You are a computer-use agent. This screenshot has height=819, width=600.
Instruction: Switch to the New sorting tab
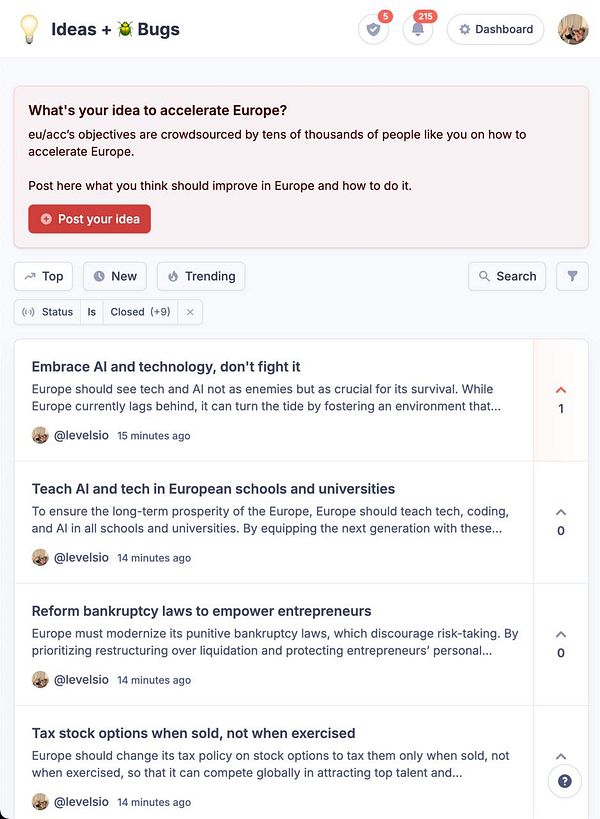click(114, 276)
